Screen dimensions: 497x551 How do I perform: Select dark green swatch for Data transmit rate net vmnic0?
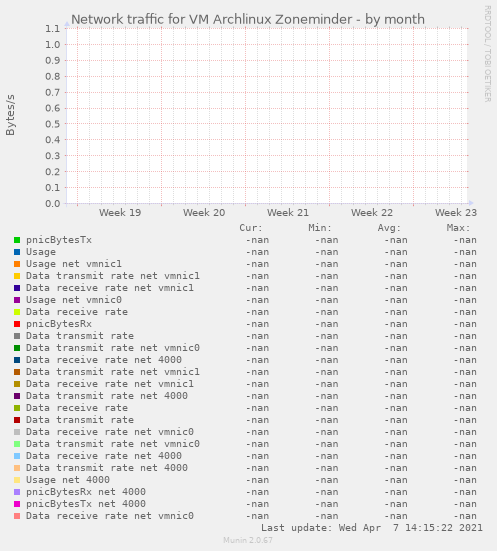coord(17,348)
